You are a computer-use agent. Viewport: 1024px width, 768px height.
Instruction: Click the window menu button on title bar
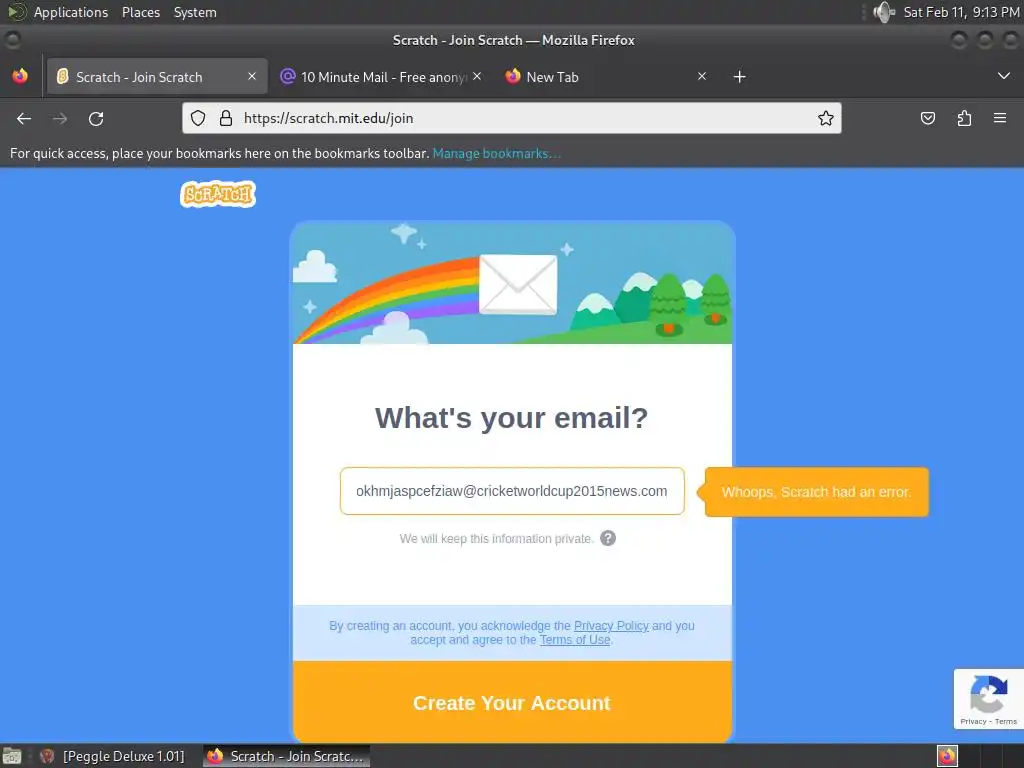click(x=12, y=40)
